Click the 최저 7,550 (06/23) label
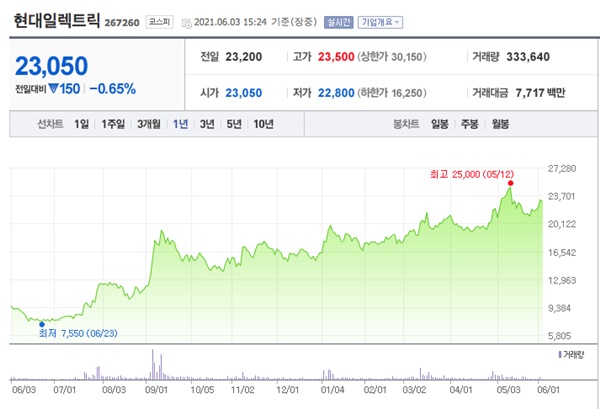600x409 pixels. [x=78, y=334]
